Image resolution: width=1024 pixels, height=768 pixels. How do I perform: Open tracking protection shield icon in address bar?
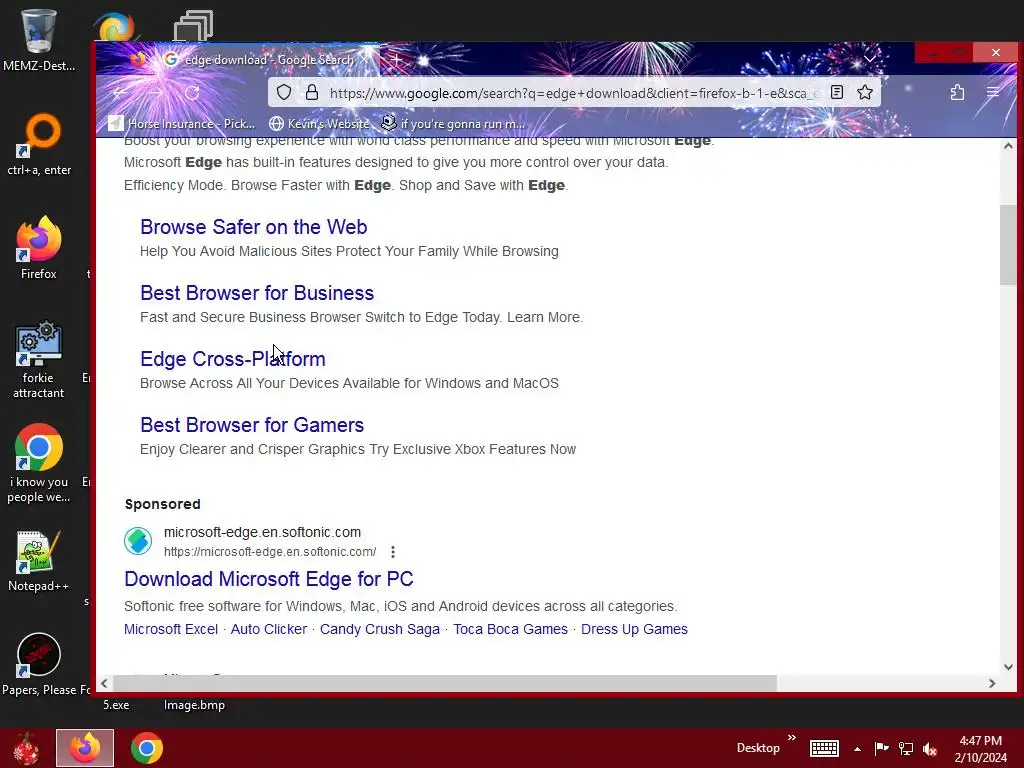coord(283,93)
